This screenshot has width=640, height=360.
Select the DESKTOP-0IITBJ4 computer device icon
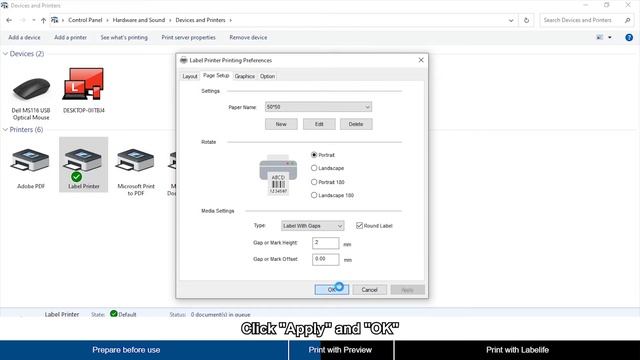click(84, 91)
